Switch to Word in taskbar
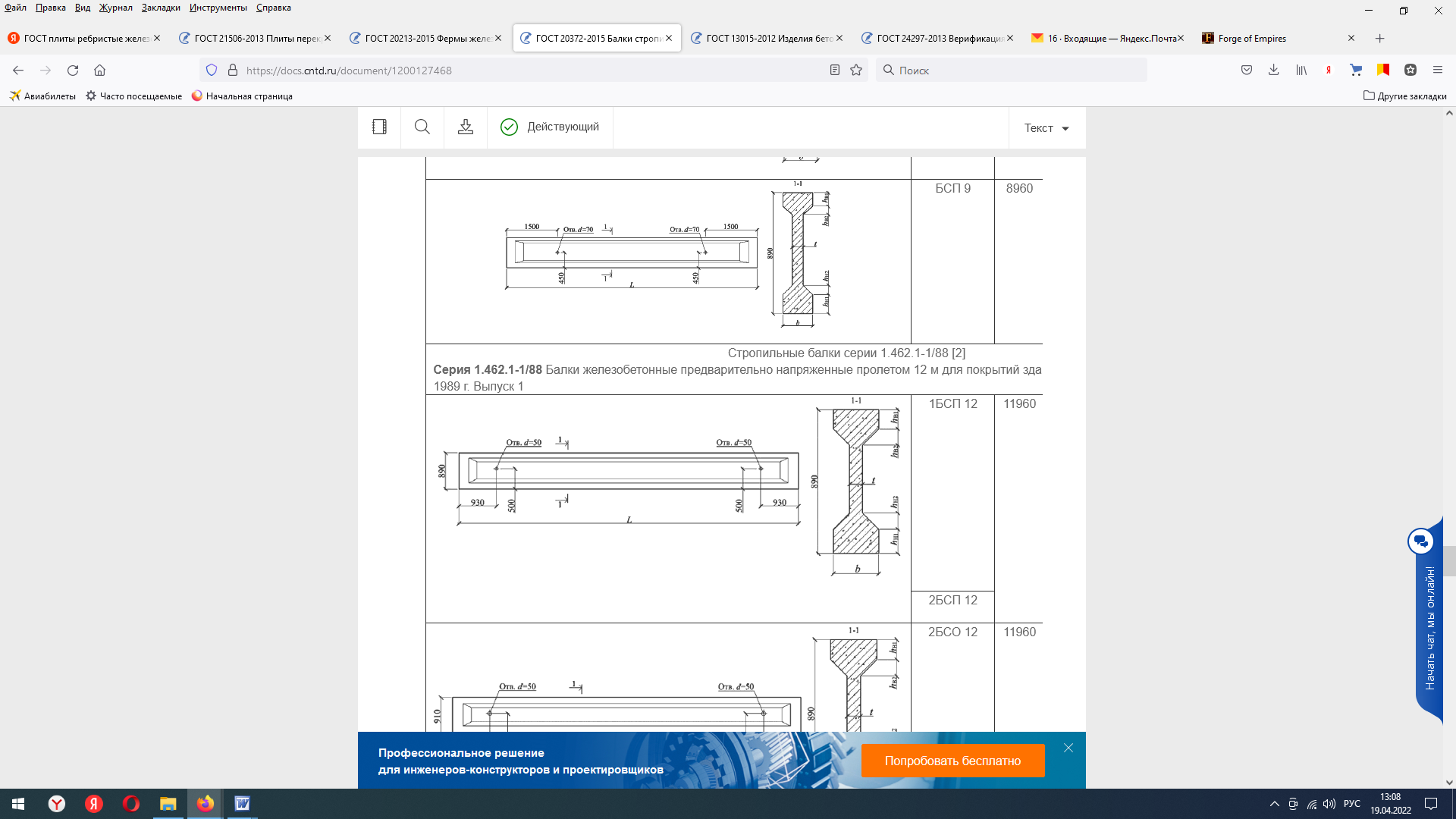Screen dimensions: 1456x819 tap(242, 804)
